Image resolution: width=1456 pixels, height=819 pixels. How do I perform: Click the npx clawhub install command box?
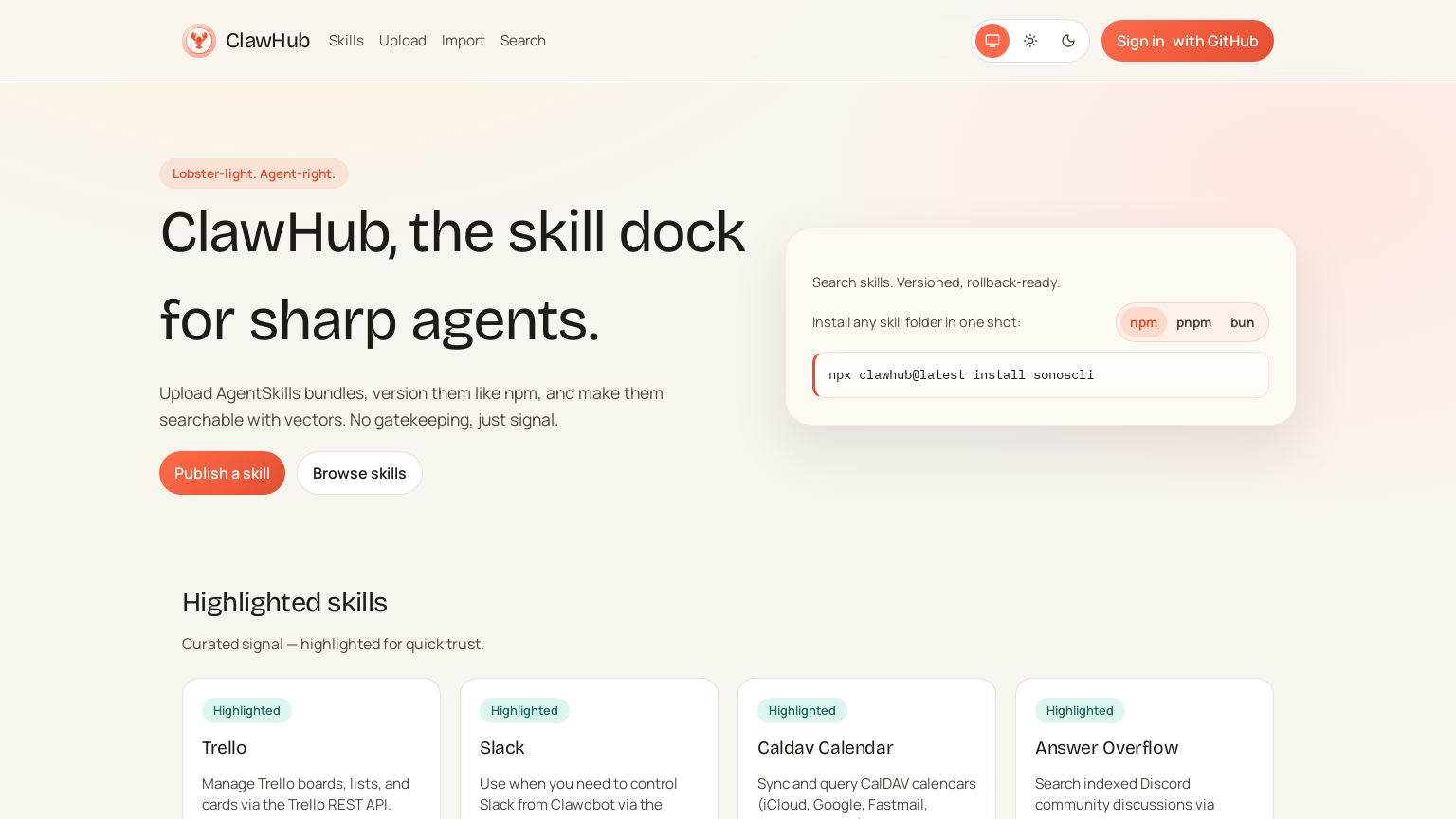1041,374
